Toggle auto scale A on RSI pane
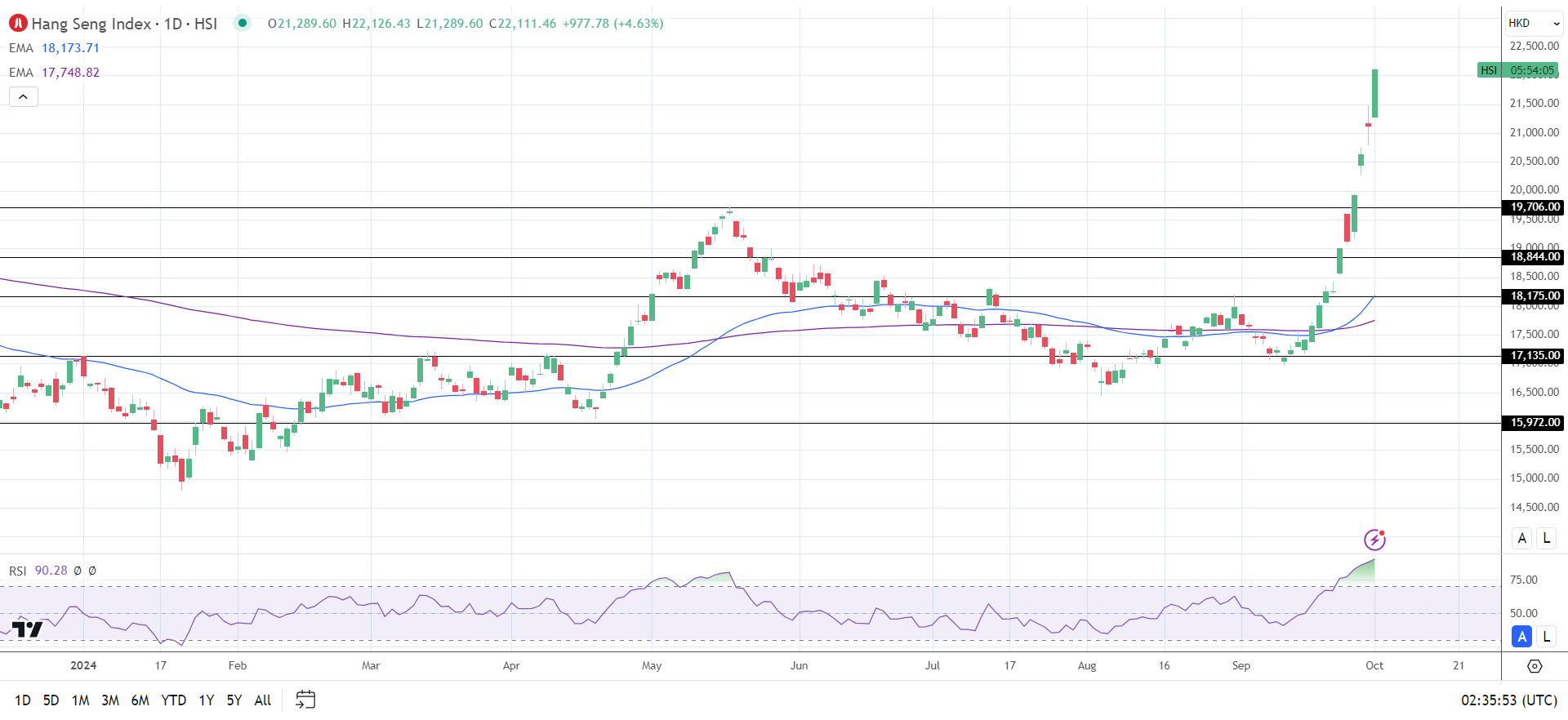The width and height of the screenshot is (1568, 720). 1522,637
